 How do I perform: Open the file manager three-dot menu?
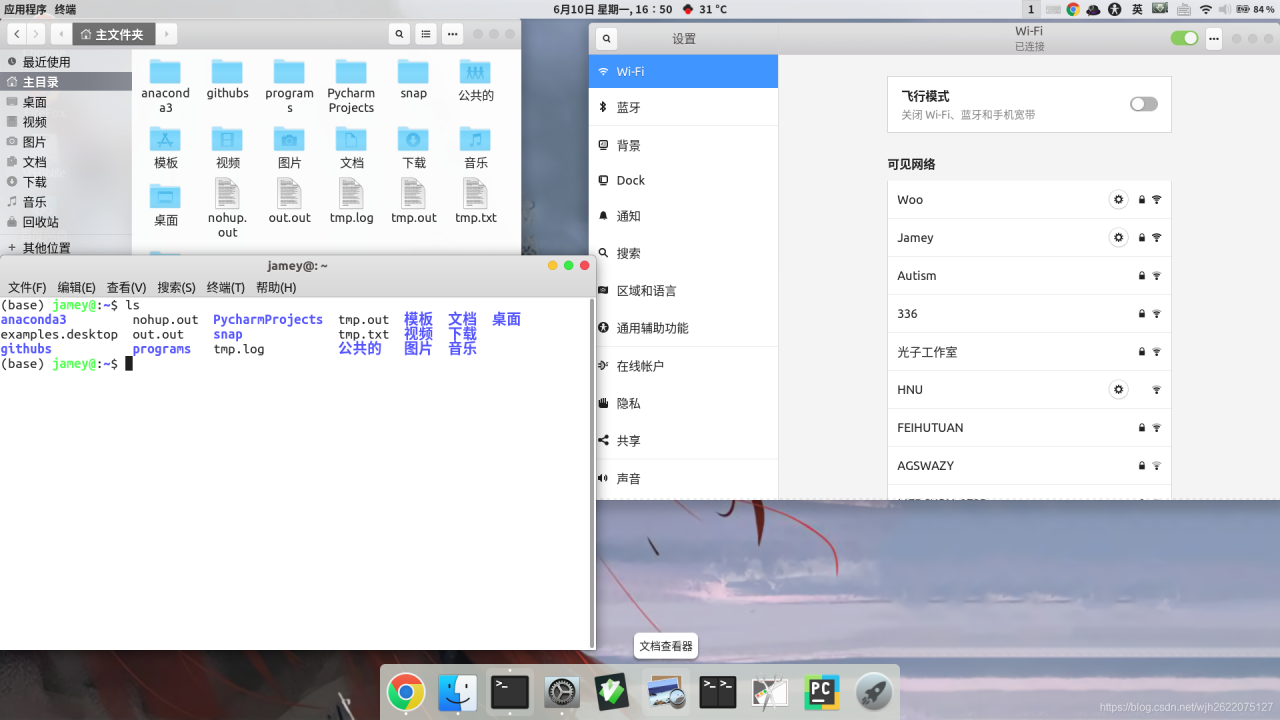452,34
